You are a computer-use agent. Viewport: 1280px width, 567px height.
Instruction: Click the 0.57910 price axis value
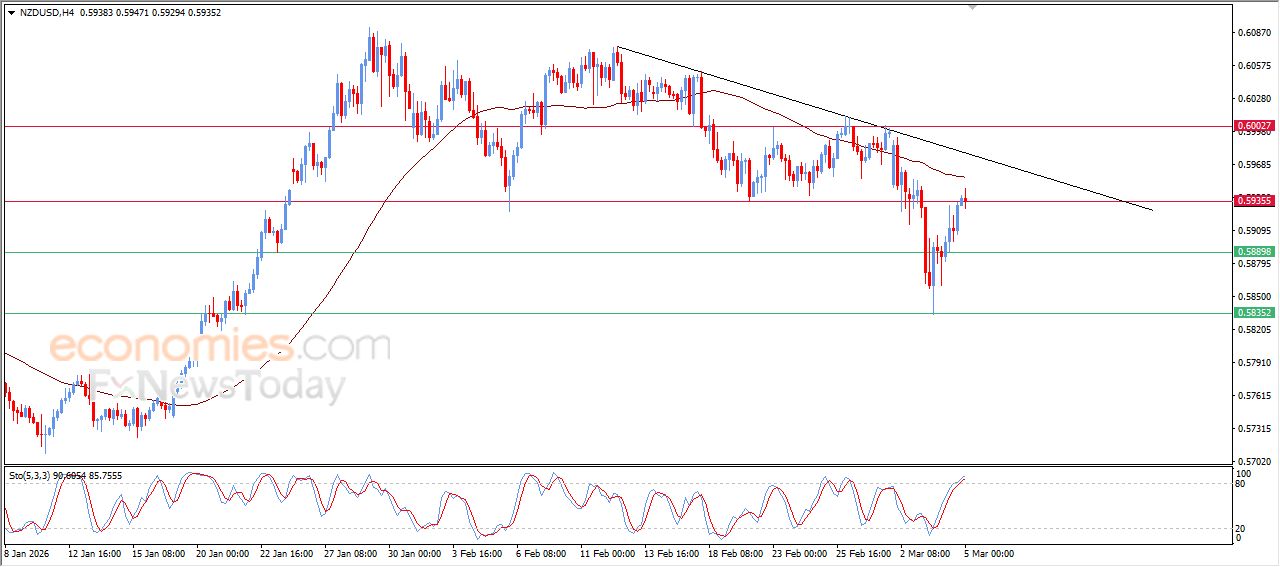pos(1253,363)
